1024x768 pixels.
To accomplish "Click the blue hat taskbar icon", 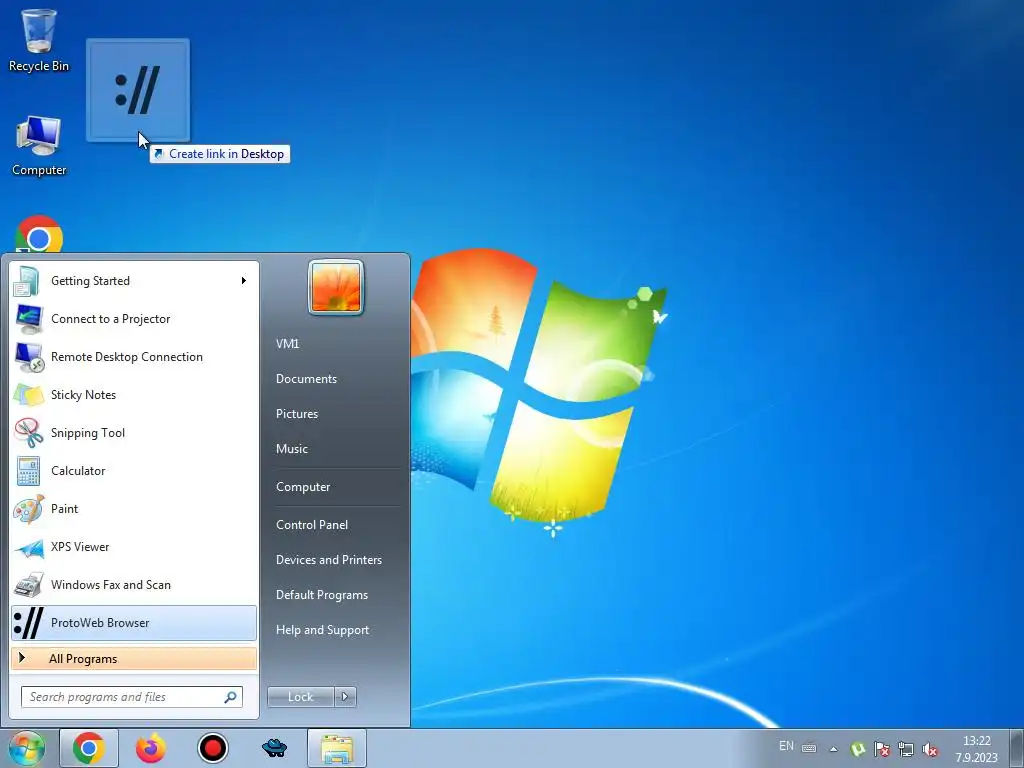I will point(274,748).
